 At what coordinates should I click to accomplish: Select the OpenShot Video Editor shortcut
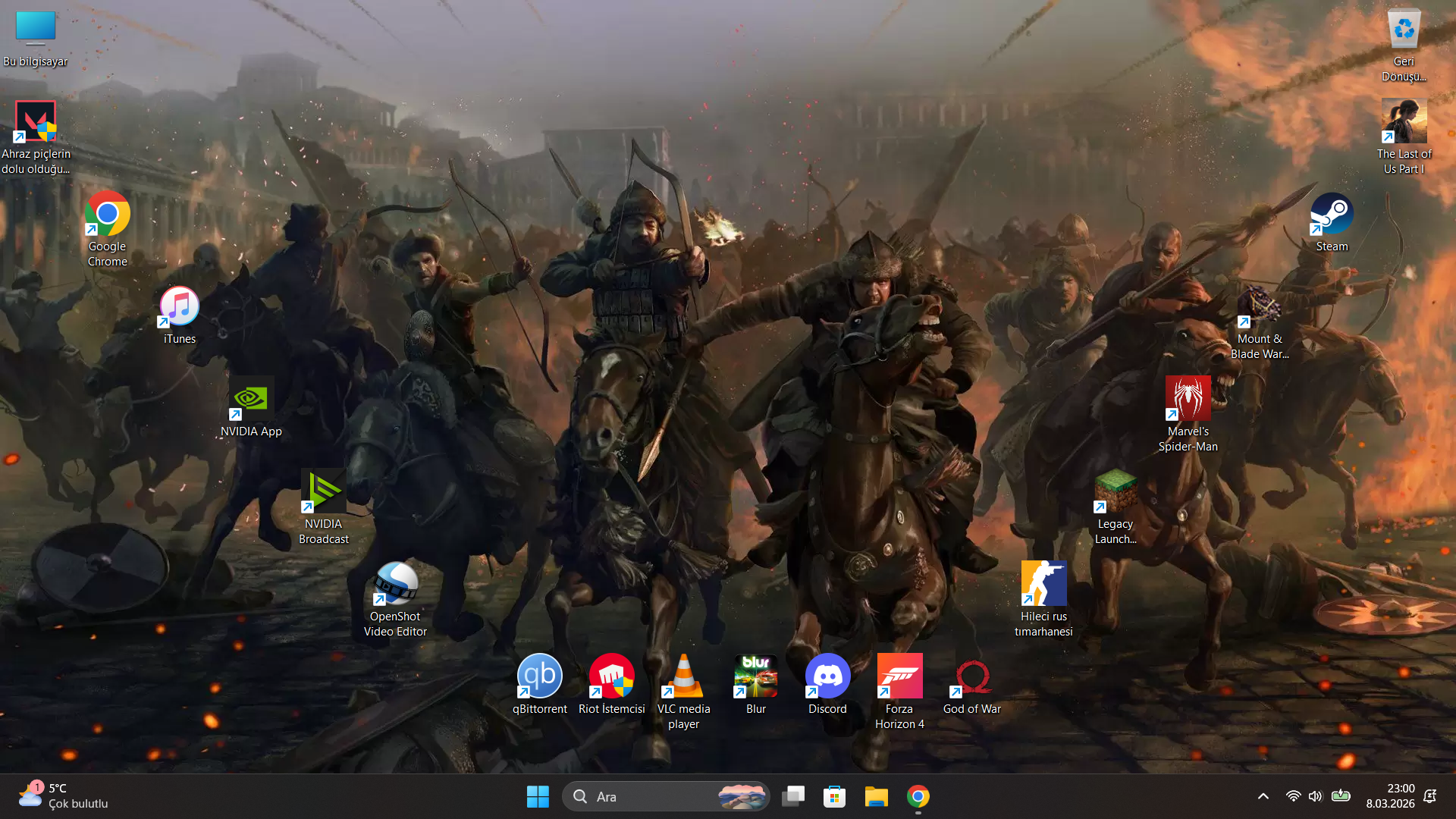click(395, 601)
